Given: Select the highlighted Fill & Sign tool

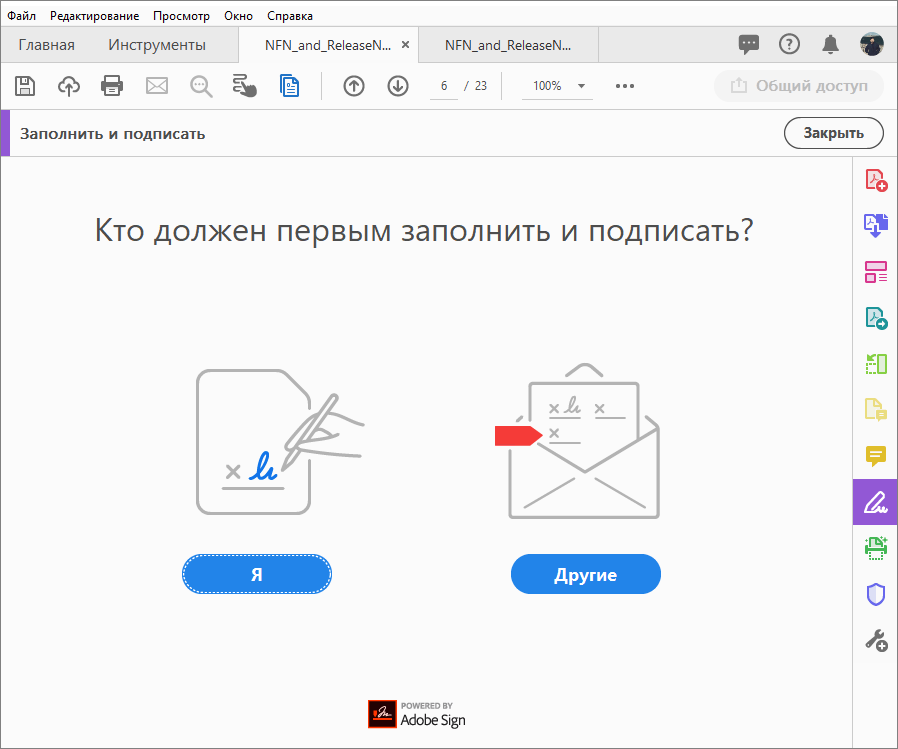Looking at the screenshot, I should pos(875,502).
